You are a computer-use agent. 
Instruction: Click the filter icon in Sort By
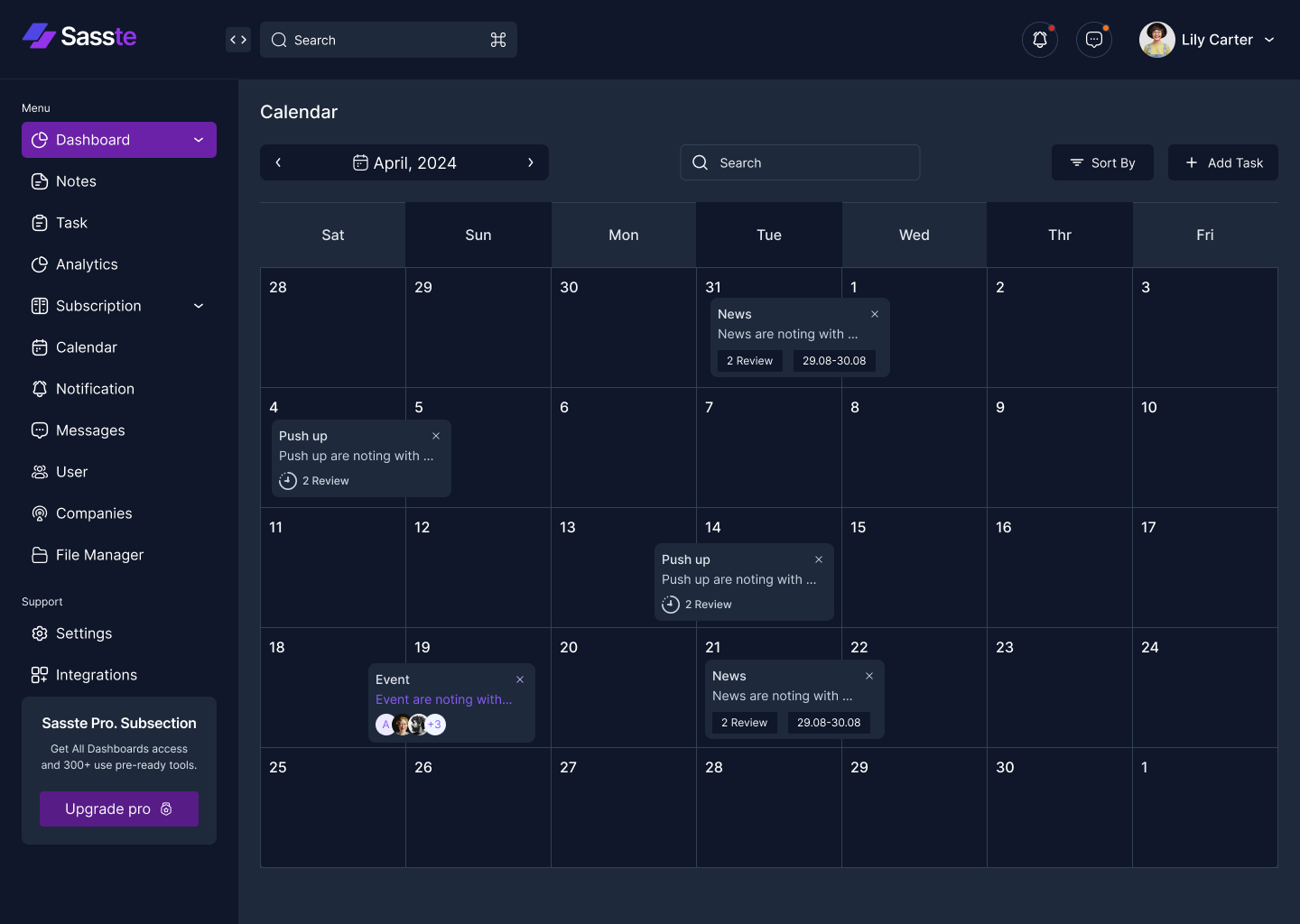(x=1077, y=162)
